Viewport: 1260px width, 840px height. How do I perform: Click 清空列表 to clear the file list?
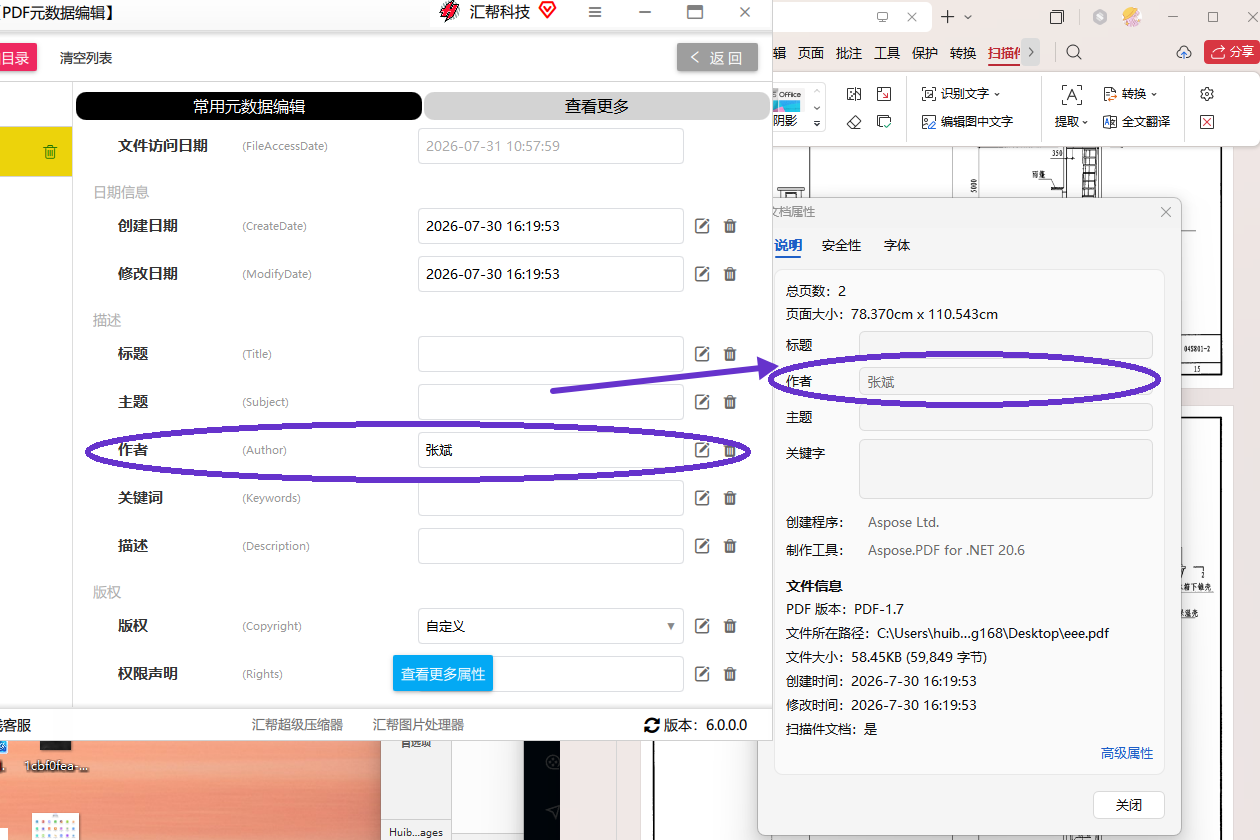click(86, 58)
